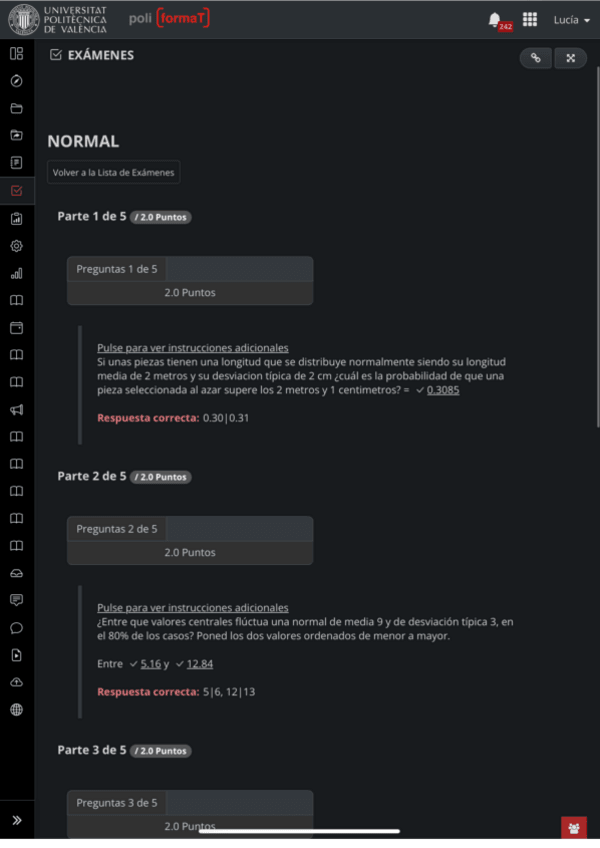Expand additional instructions for question 1
The image size is (600, 848).
click(192, 348)
